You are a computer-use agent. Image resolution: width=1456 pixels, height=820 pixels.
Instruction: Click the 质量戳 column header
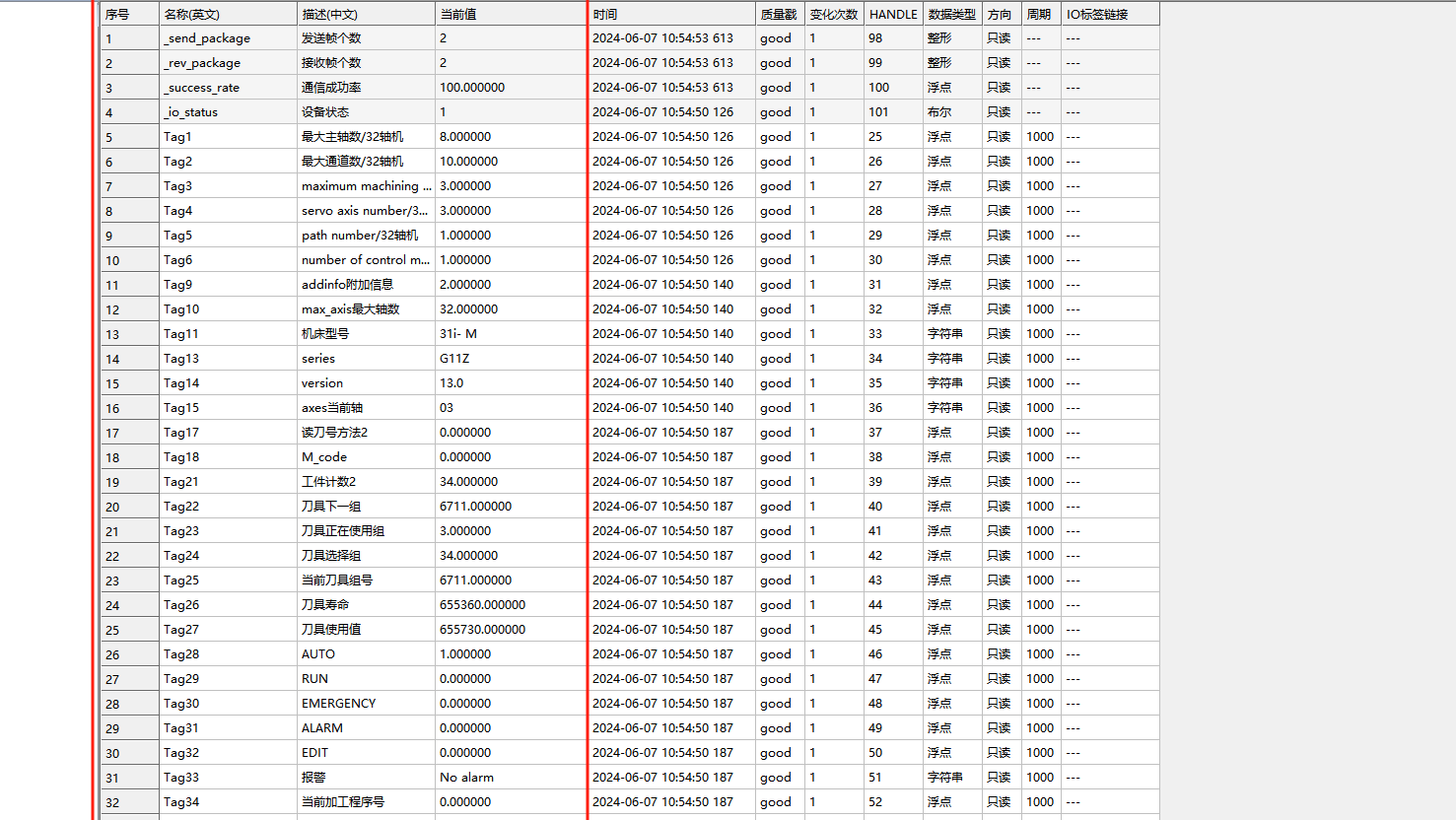click(x=780, y=14)
